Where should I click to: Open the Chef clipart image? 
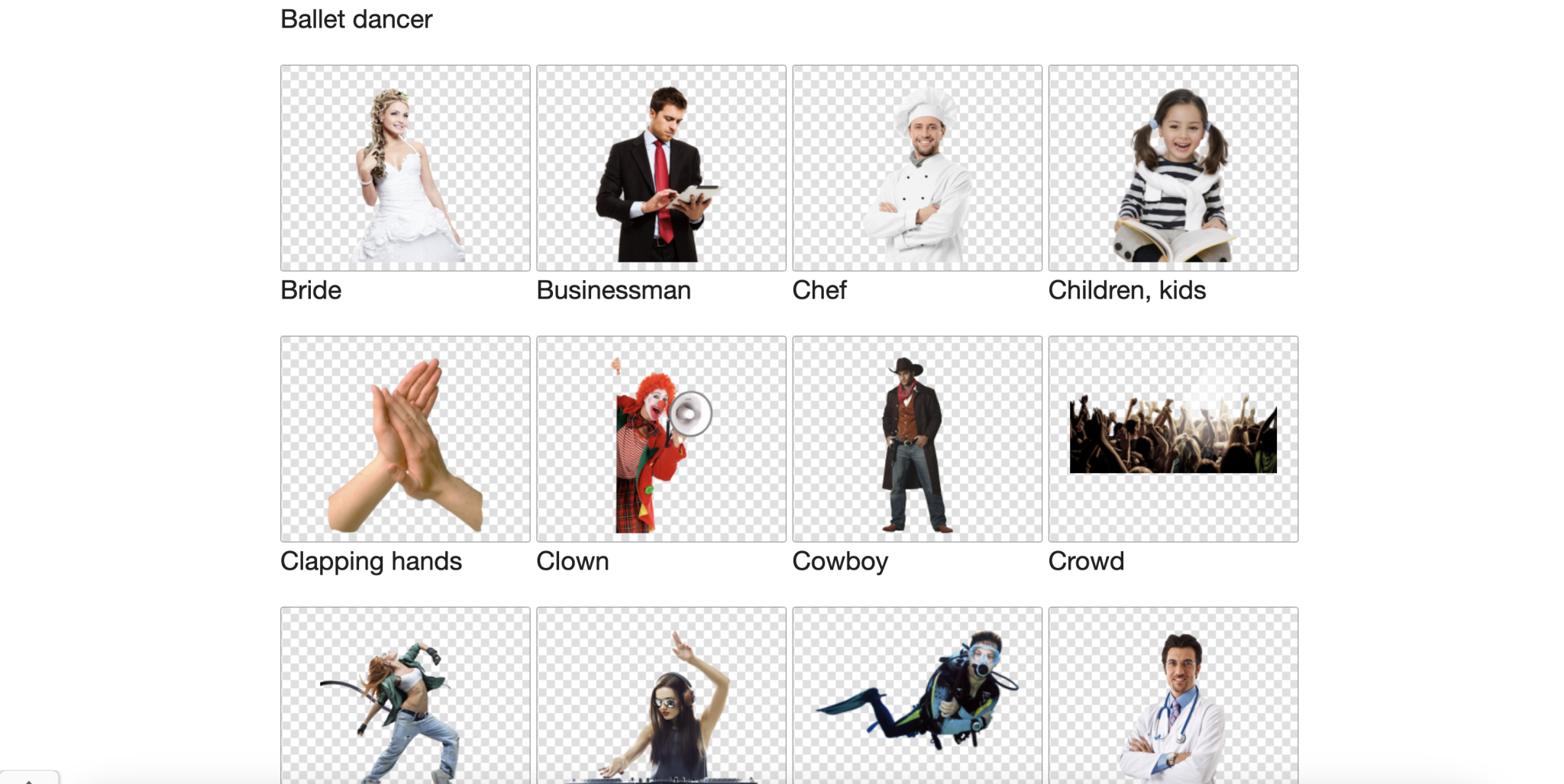(x=916, y=167)
